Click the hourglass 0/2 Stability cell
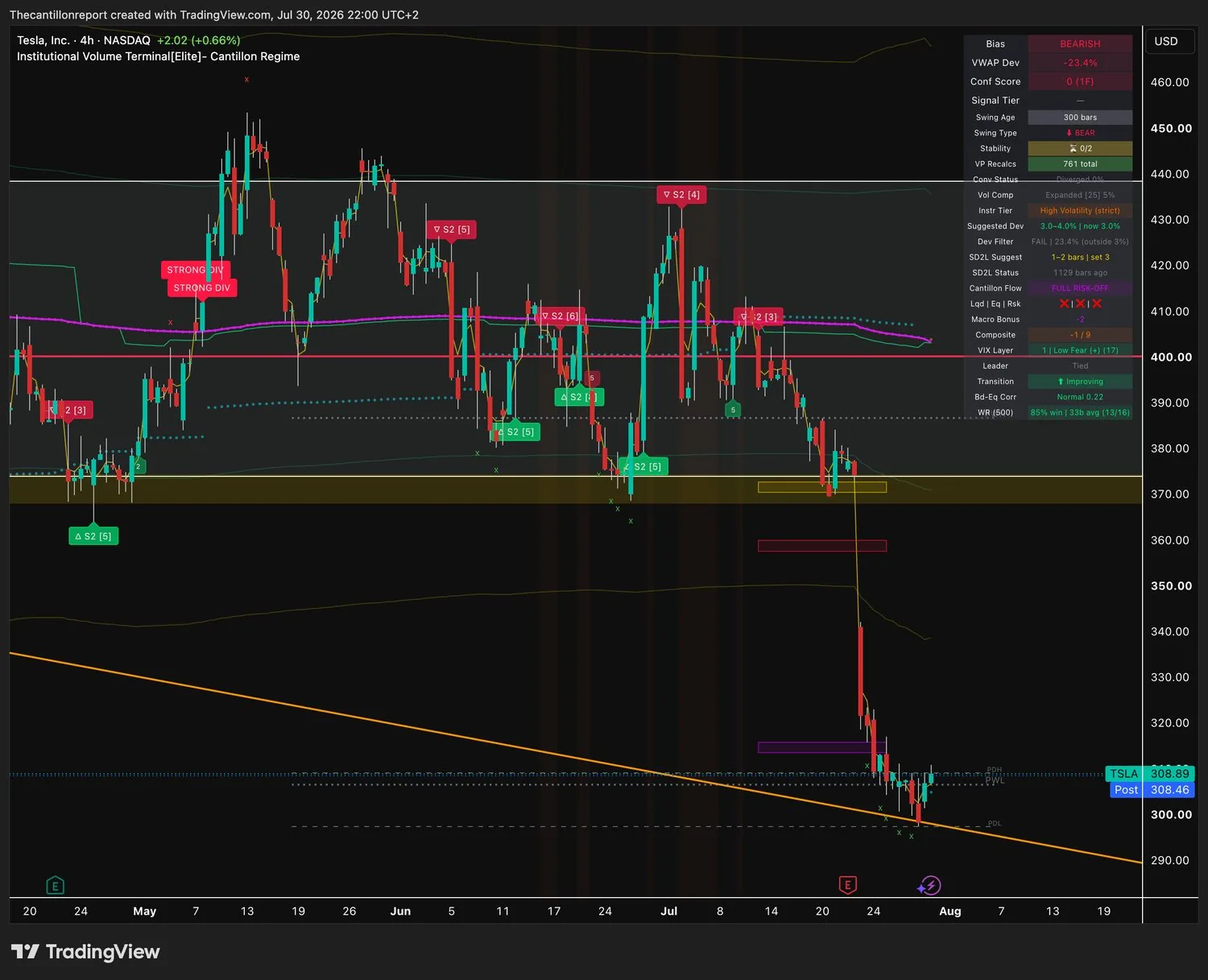 click(1080, 148)
